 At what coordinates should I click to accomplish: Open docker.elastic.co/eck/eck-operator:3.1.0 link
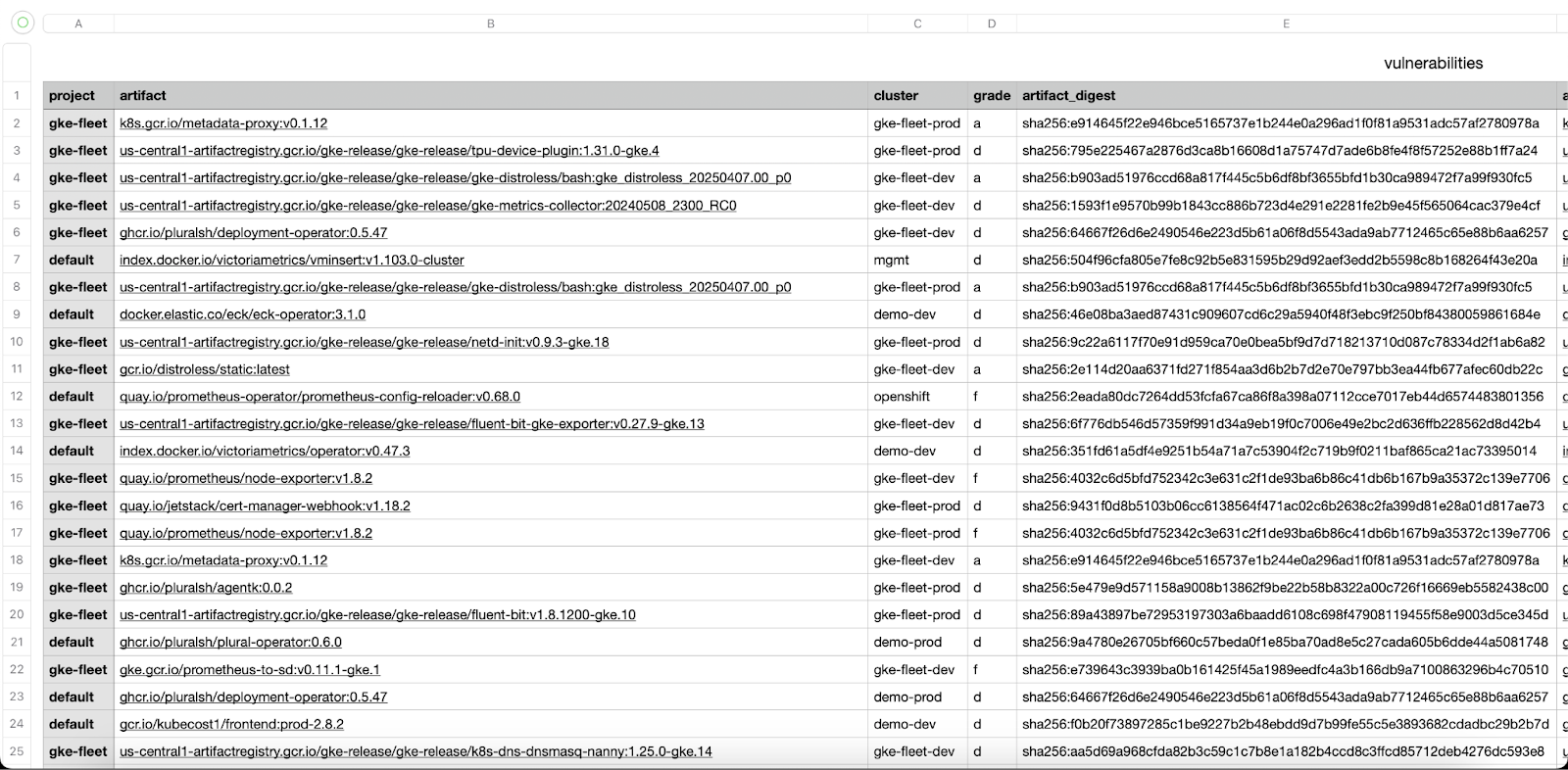[x=242, y=314]
